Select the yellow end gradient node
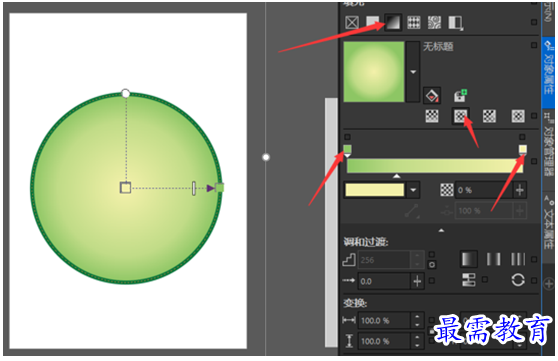This screenshot has width=558, height=361. pyautogui.click(x=522, y=150)
